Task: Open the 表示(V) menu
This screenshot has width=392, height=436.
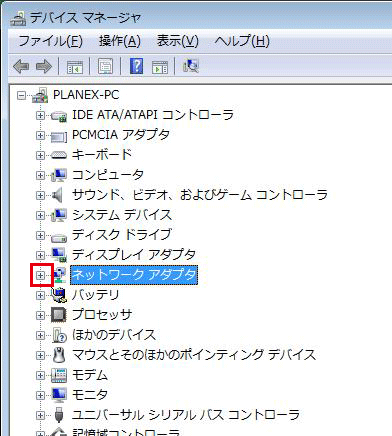Action: pyautogui.click(x=177, y=41)
